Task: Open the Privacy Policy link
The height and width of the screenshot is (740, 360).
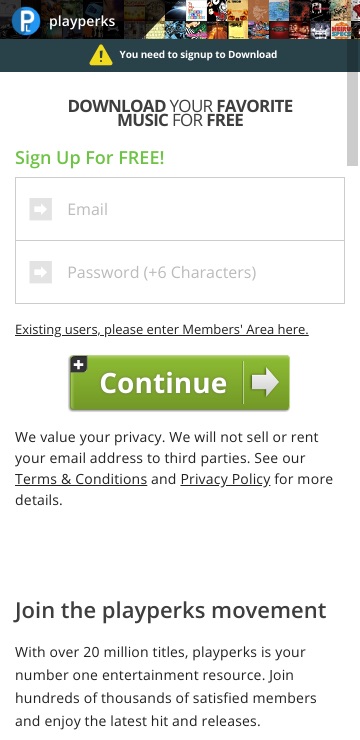Action: pyautogui.click(x=226, y=479)
